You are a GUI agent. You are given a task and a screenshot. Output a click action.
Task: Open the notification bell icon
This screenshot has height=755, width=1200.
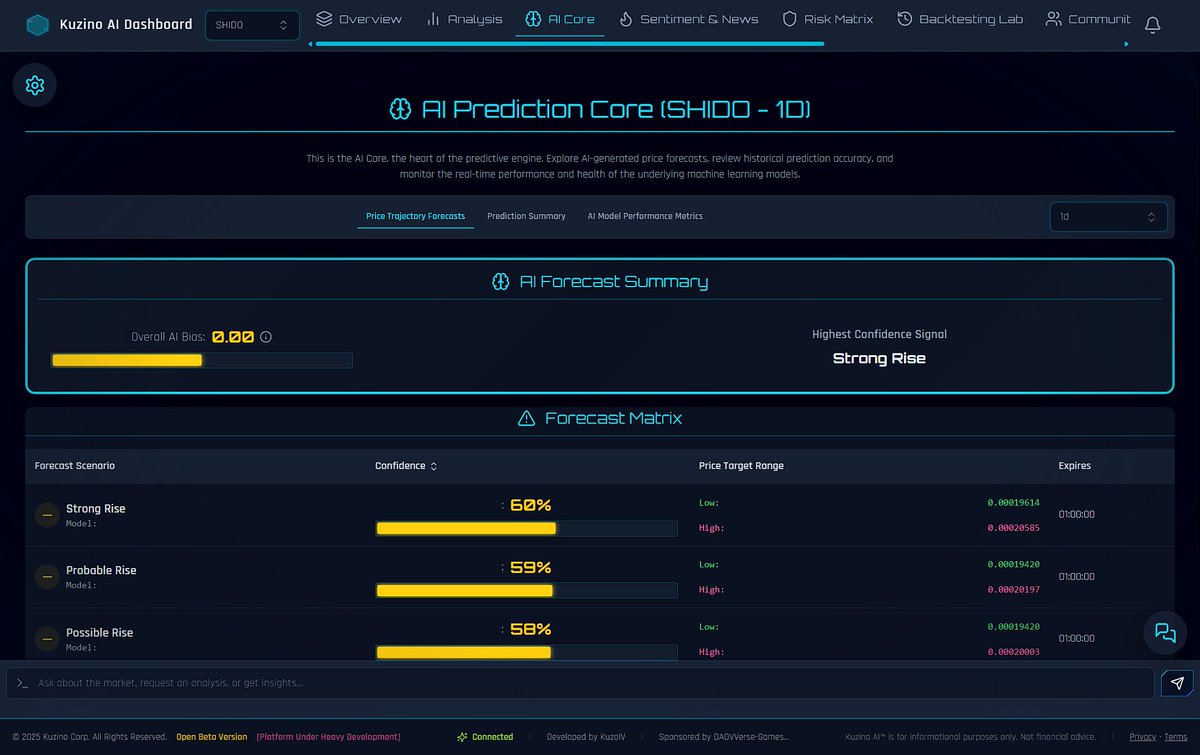tap(1152, 25)
